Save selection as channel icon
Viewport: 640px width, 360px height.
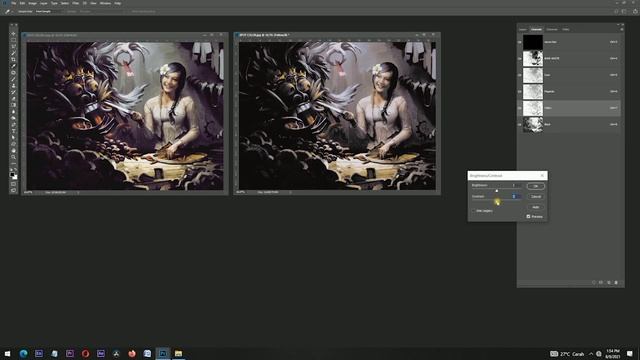coord(601,282)
